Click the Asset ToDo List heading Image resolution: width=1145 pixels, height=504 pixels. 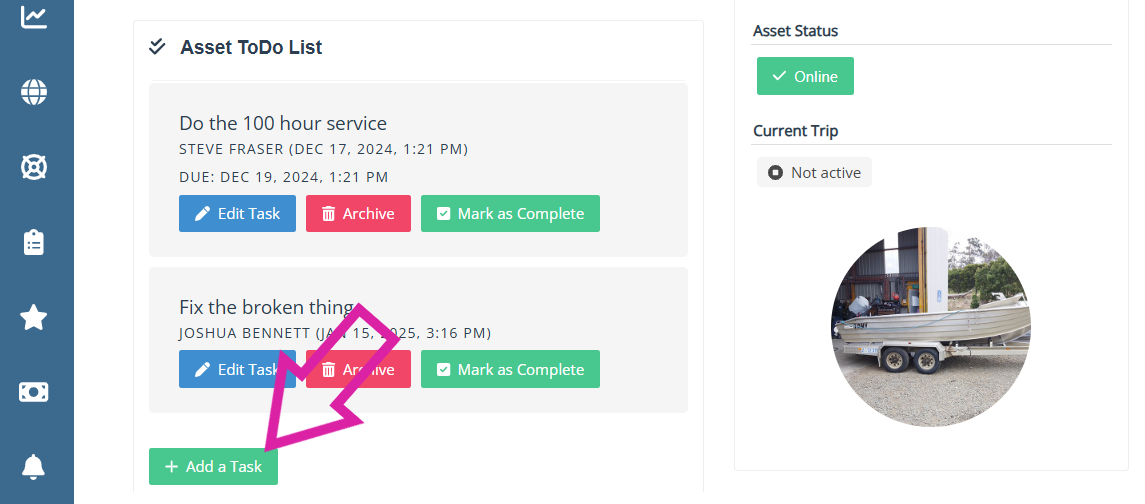(251, 47)
